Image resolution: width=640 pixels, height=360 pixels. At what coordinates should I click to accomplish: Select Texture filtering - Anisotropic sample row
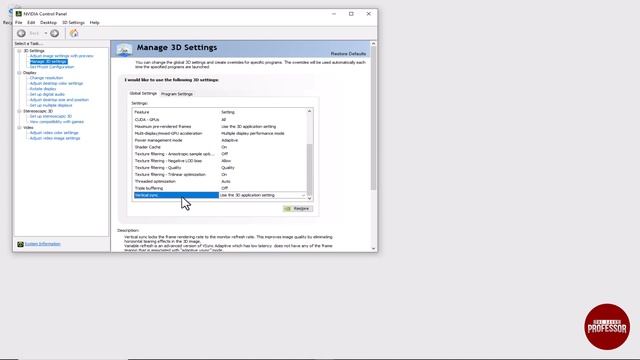(220, 154)
